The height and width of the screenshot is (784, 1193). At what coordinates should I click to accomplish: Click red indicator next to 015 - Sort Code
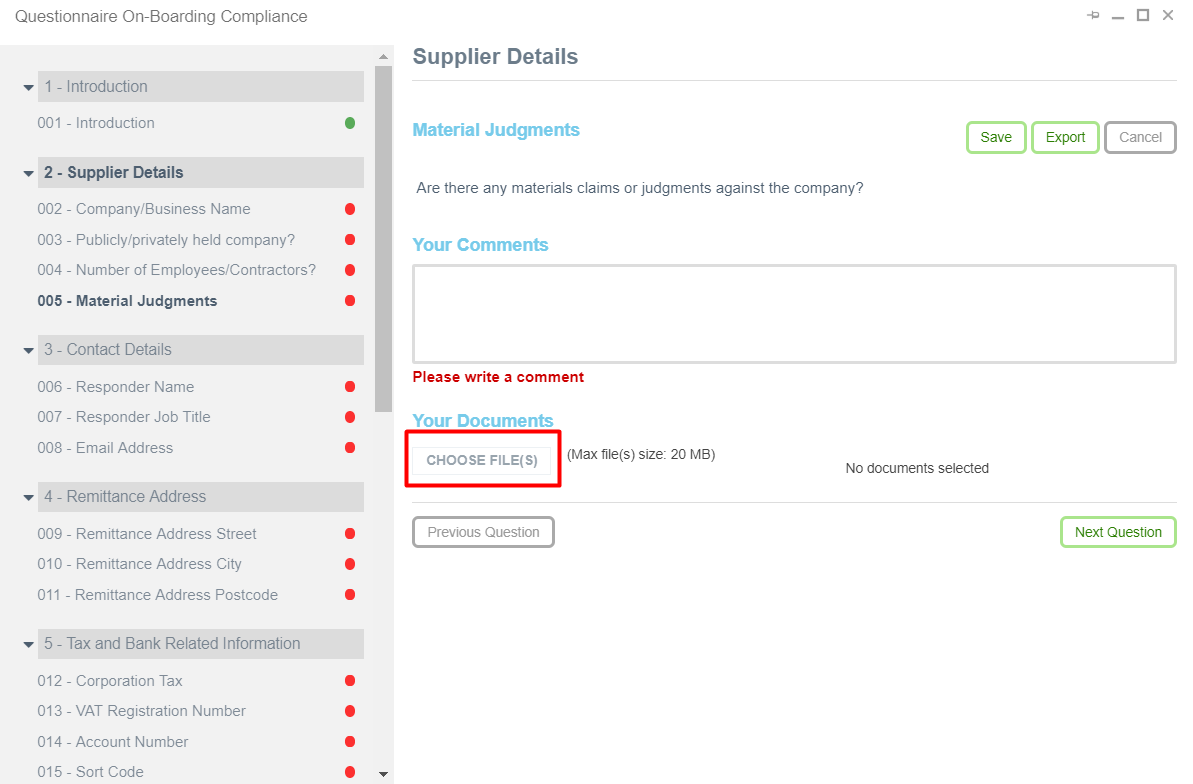[x=349, y=771]
